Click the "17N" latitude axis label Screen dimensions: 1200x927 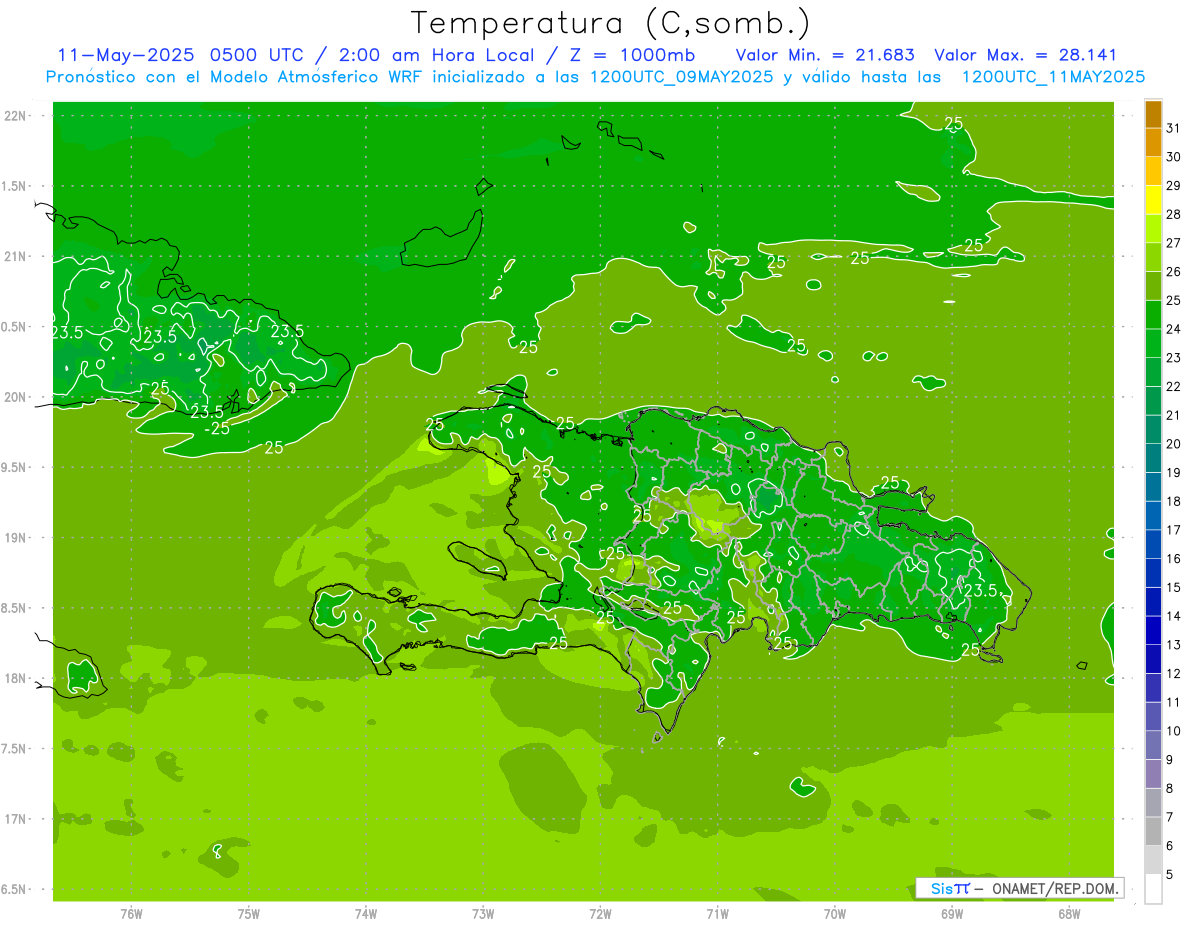point(15,819)
